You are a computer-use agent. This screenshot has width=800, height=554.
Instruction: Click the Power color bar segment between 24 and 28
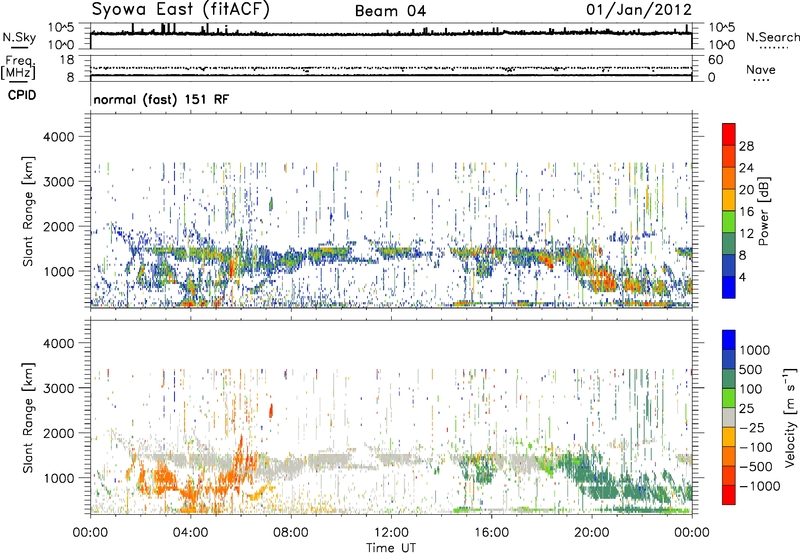(729, 156)
